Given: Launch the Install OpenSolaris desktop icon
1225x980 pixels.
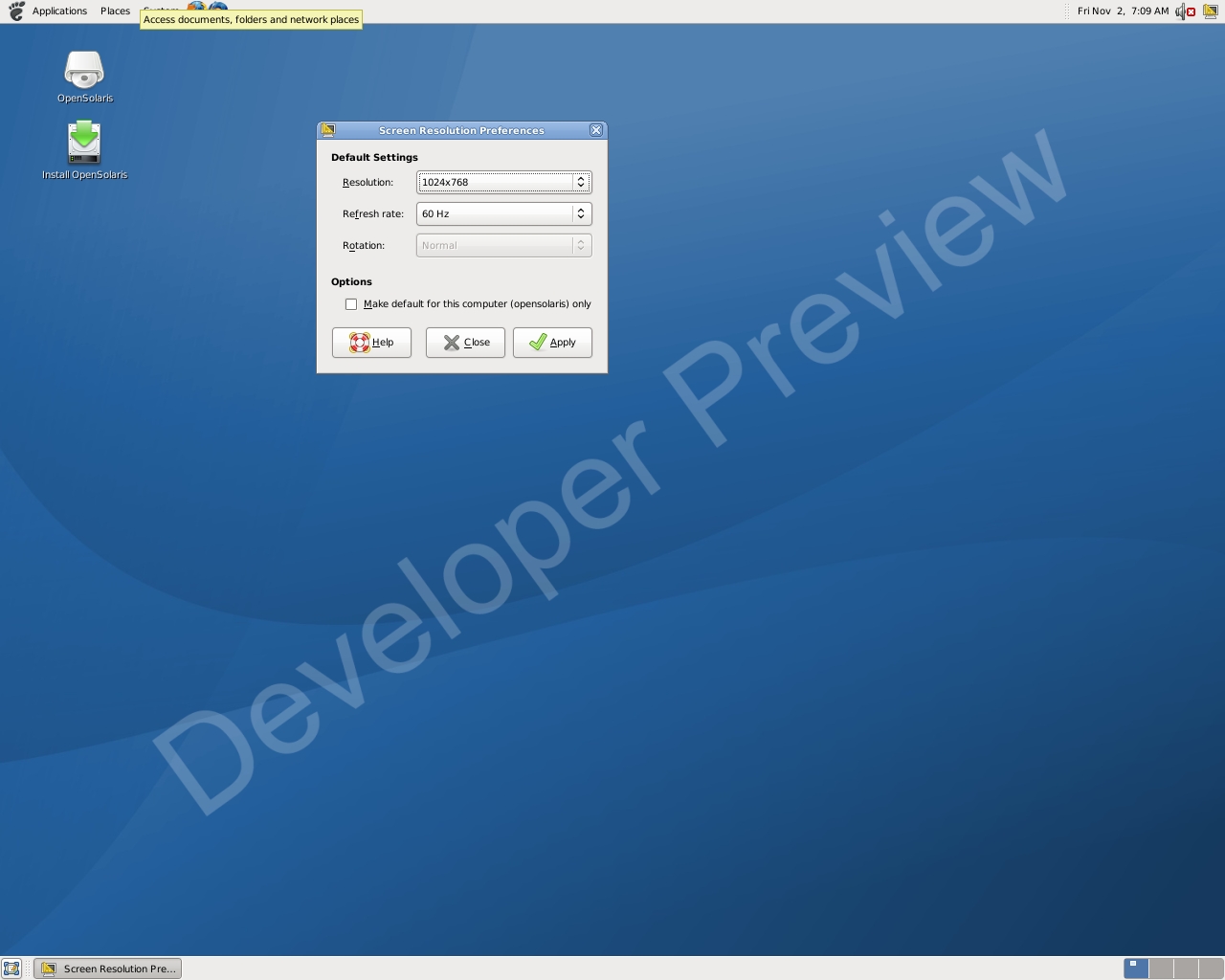Looking at the screenshot, I should pos(84,143).
